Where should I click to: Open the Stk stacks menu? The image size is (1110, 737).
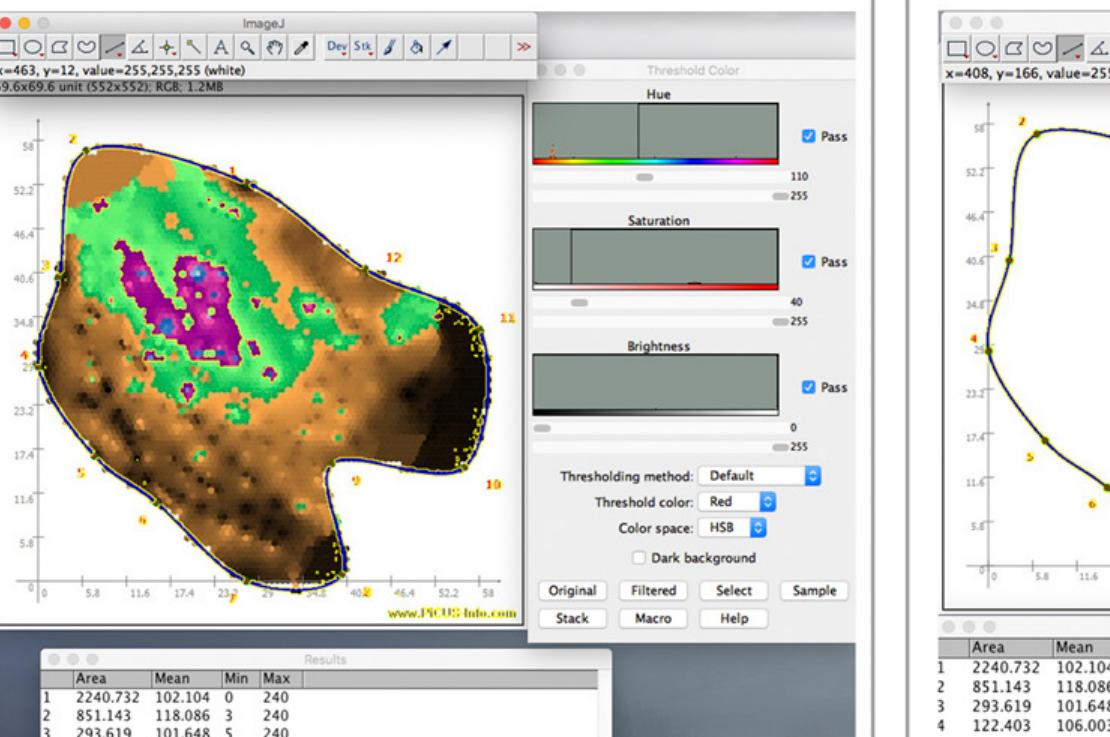[362, 47]
